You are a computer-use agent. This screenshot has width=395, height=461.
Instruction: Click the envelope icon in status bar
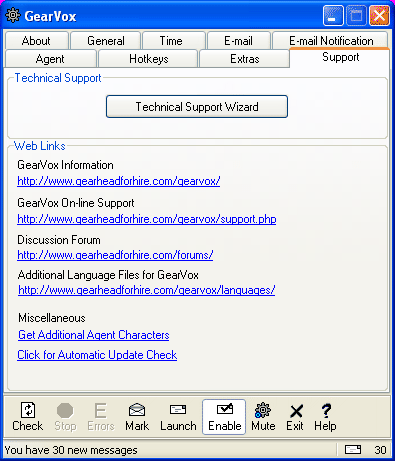[353, 450]
